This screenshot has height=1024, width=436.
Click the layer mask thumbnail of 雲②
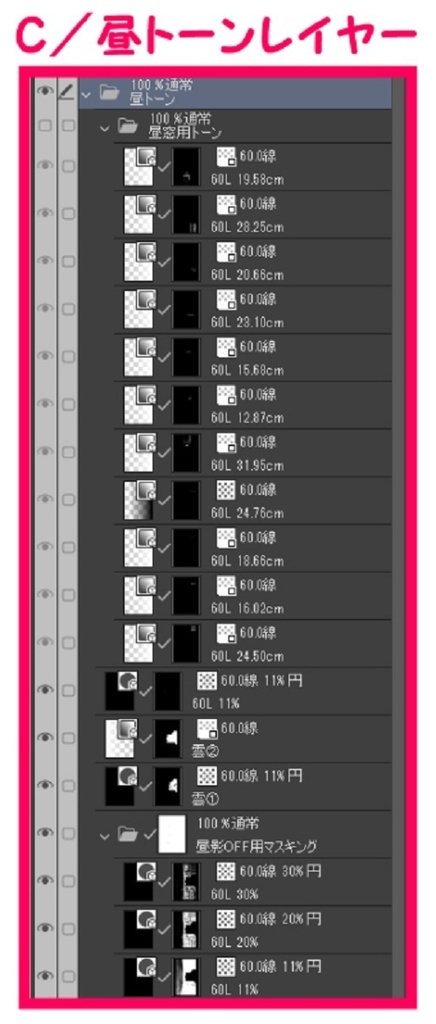pos(168,737)
